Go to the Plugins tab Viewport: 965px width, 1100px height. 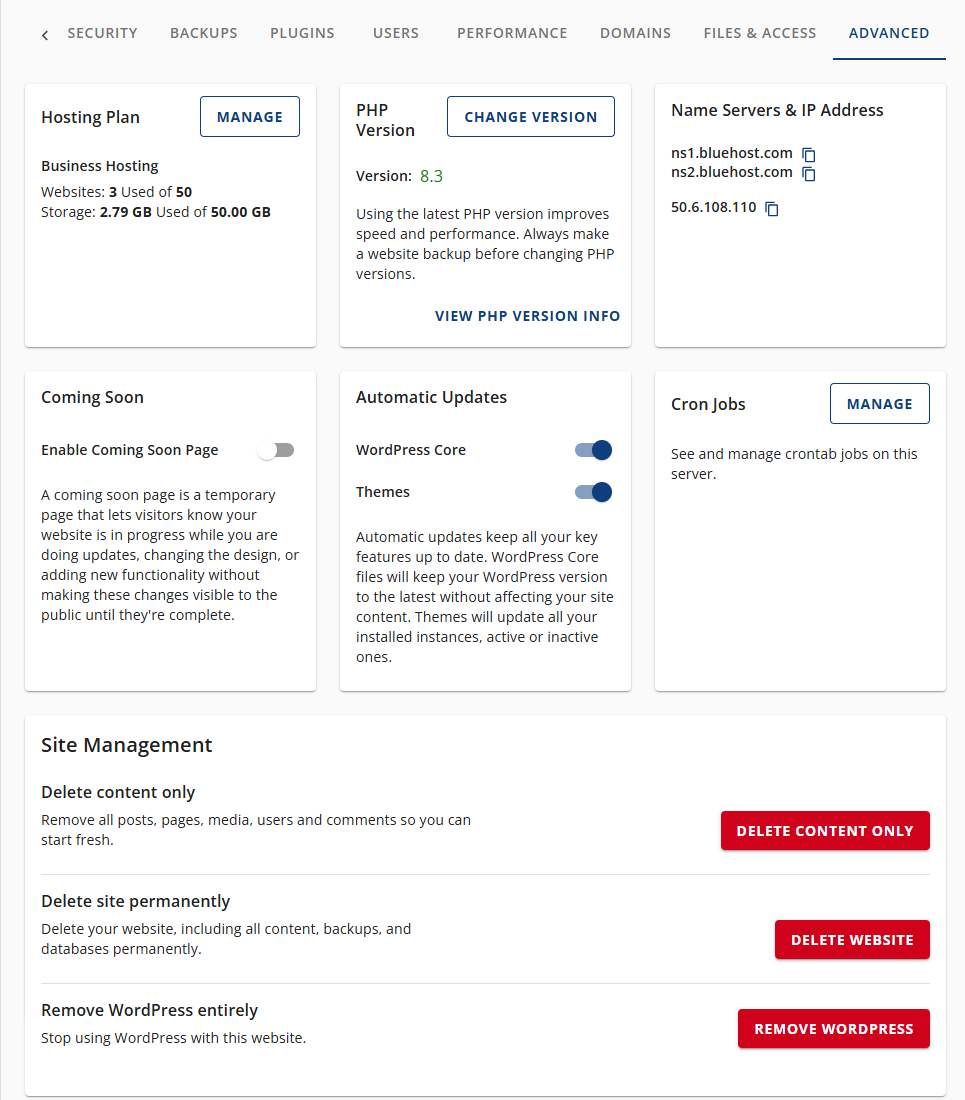tap(302, 33)
